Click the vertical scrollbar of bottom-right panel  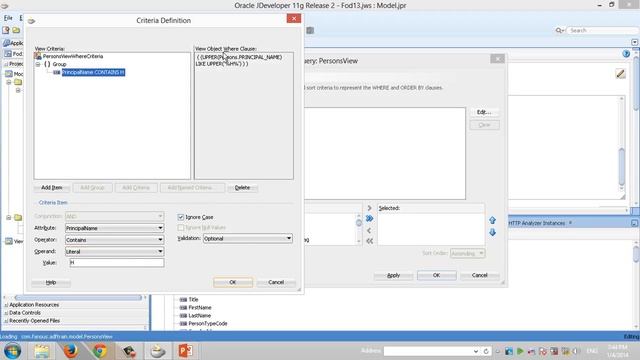pos(636,255)
